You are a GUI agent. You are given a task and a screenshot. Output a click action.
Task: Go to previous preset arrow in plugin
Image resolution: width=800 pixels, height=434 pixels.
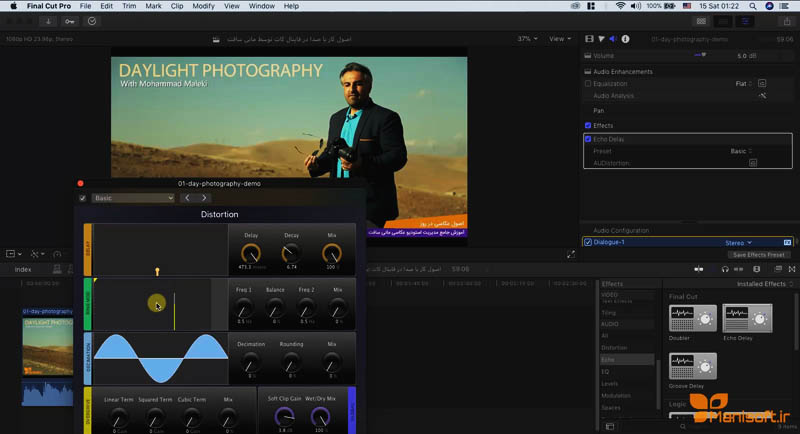[187, 198]
